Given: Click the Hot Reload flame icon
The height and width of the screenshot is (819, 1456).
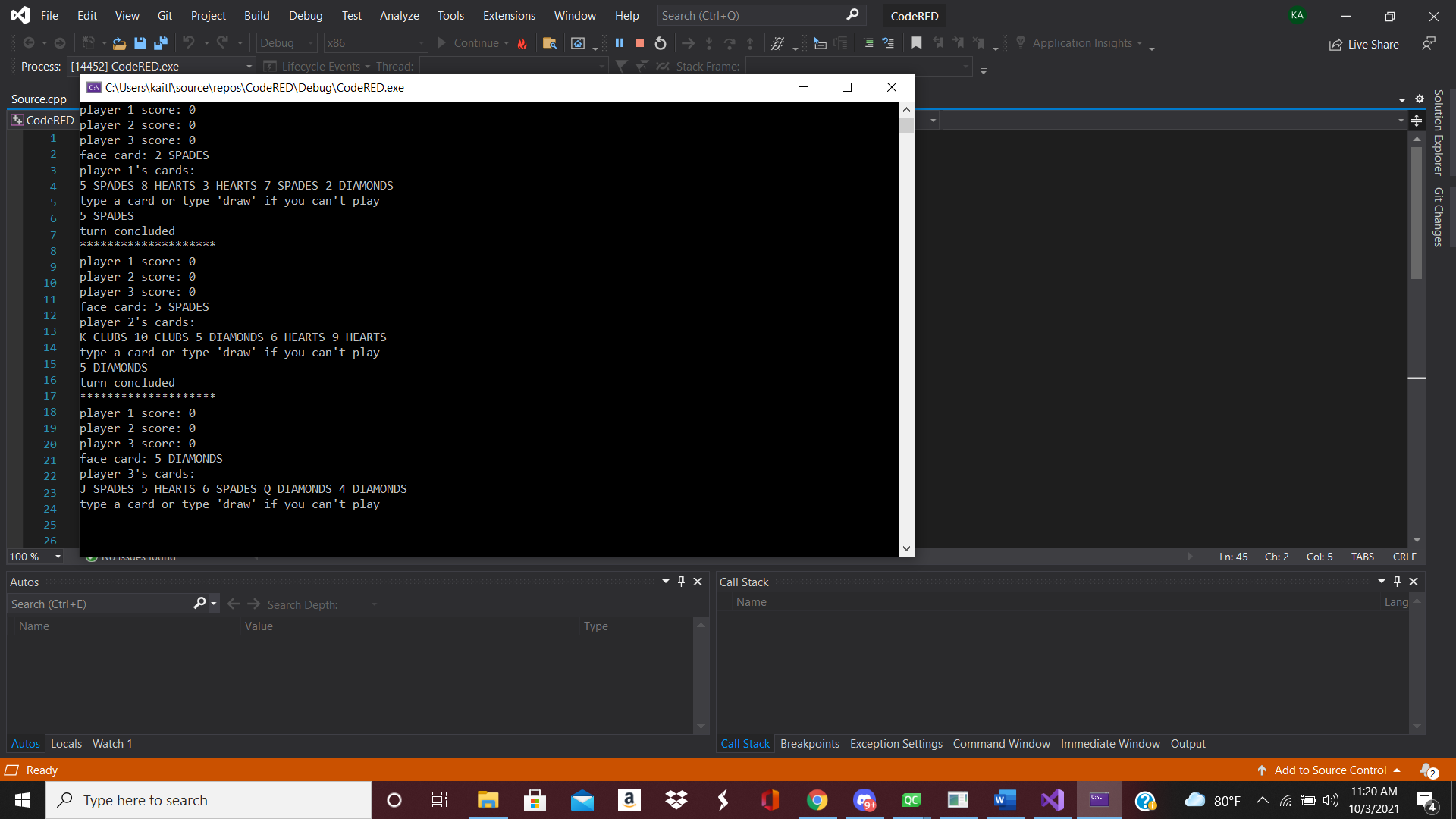Looking at the screenshot, I should pos(522,43).
